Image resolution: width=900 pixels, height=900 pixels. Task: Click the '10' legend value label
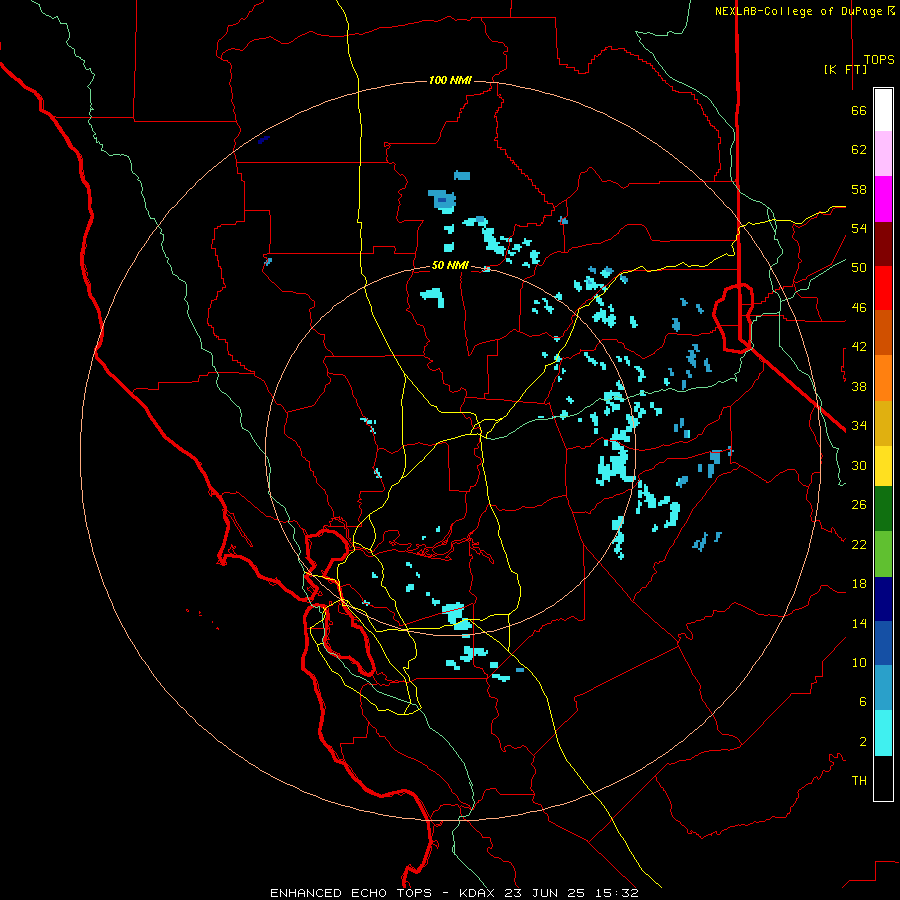click(859, 662)
